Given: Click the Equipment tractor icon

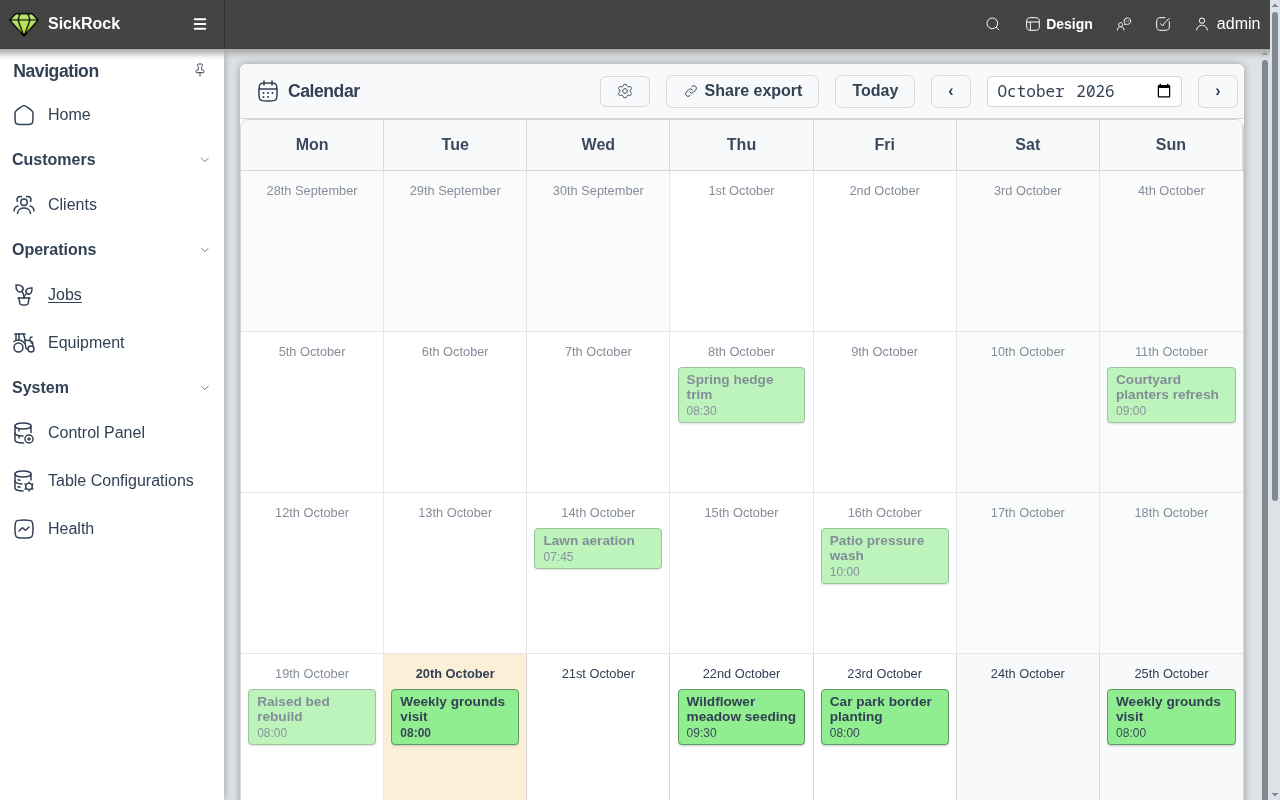Looking at the screenshot, I should coord(24,343).
